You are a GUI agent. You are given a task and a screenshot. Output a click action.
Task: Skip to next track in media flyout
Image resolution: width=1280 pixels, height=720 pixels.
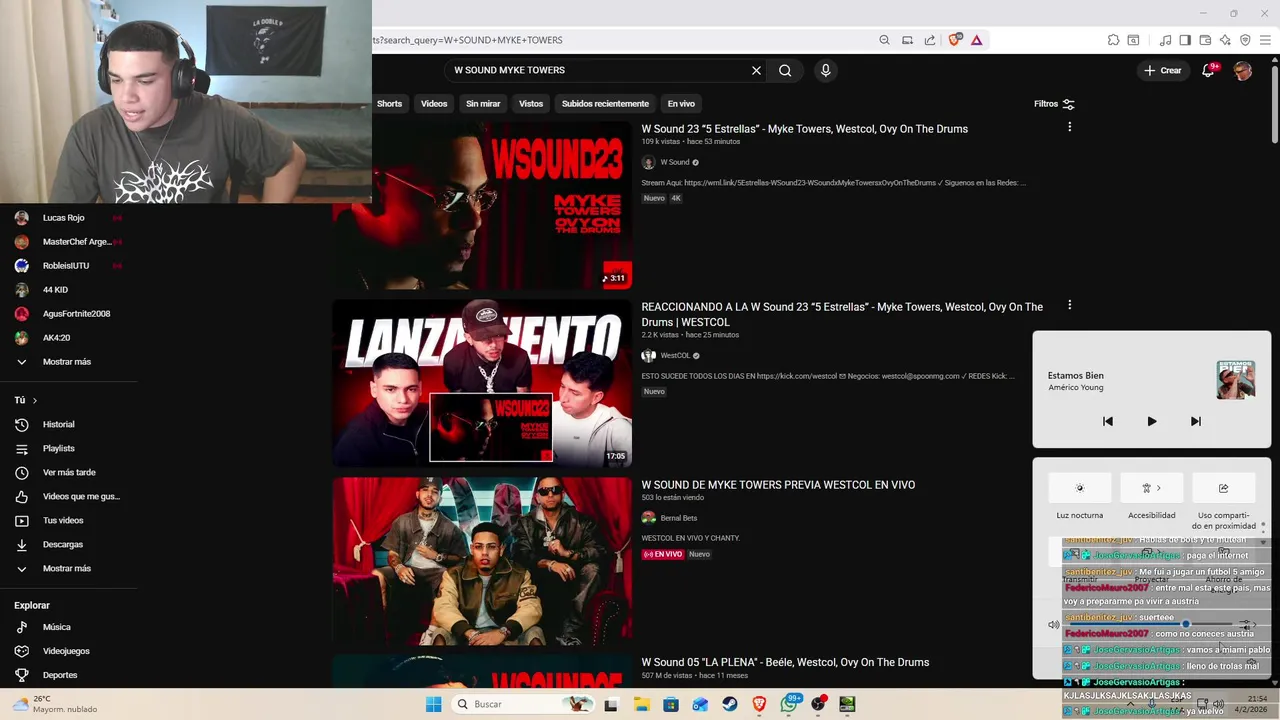(1195, 421)
